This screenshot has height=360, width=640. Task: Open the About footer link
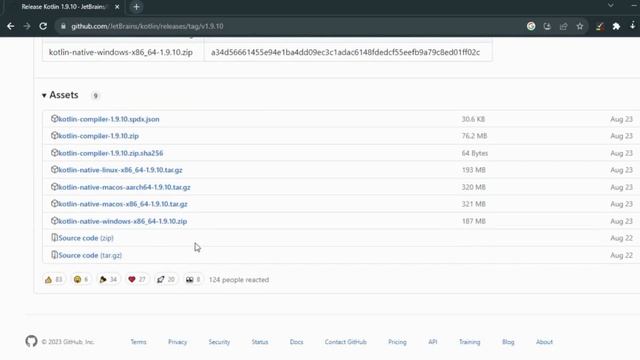click(x=544, y=342)
